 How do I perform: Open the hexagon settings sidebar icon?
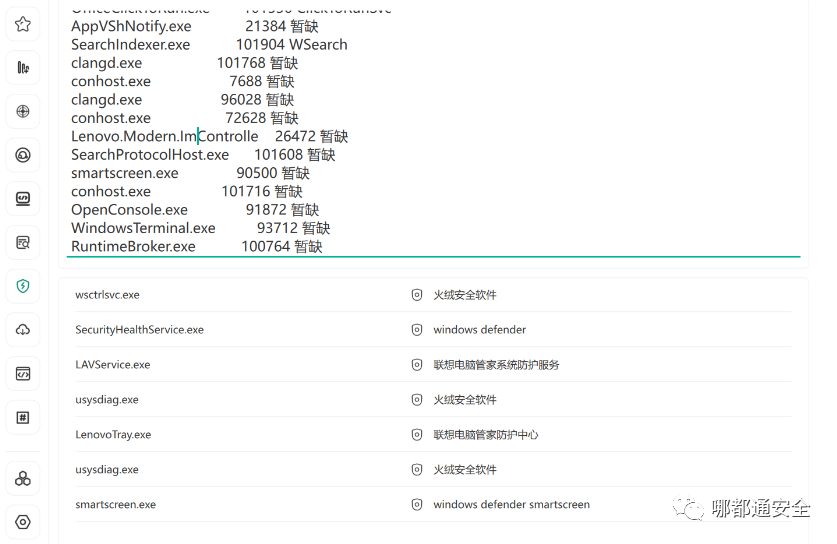(x=23, y=522)
